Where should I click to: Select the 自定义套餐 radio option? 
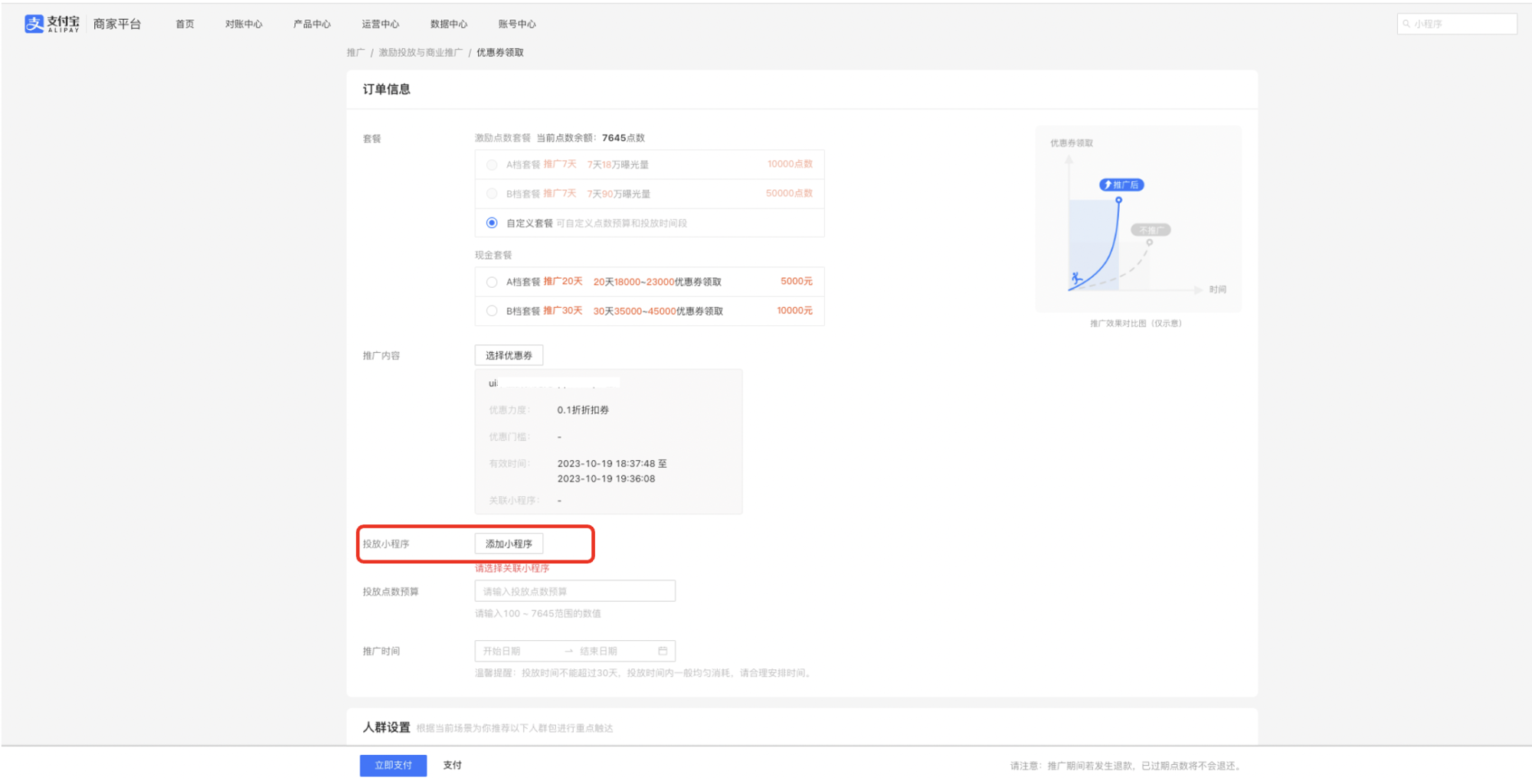(492, 223)
